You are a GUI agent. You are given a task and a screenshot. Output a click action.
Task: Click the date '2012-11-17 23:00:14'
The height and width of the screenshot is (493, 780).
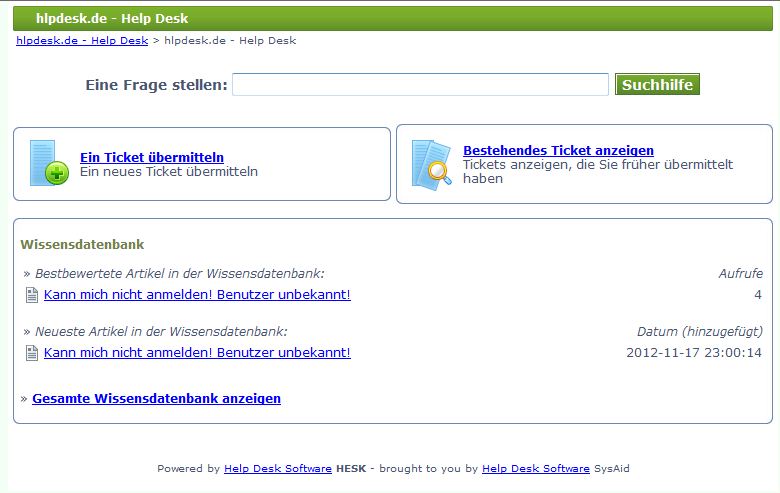pyautogui.click(x=694, y=353)
